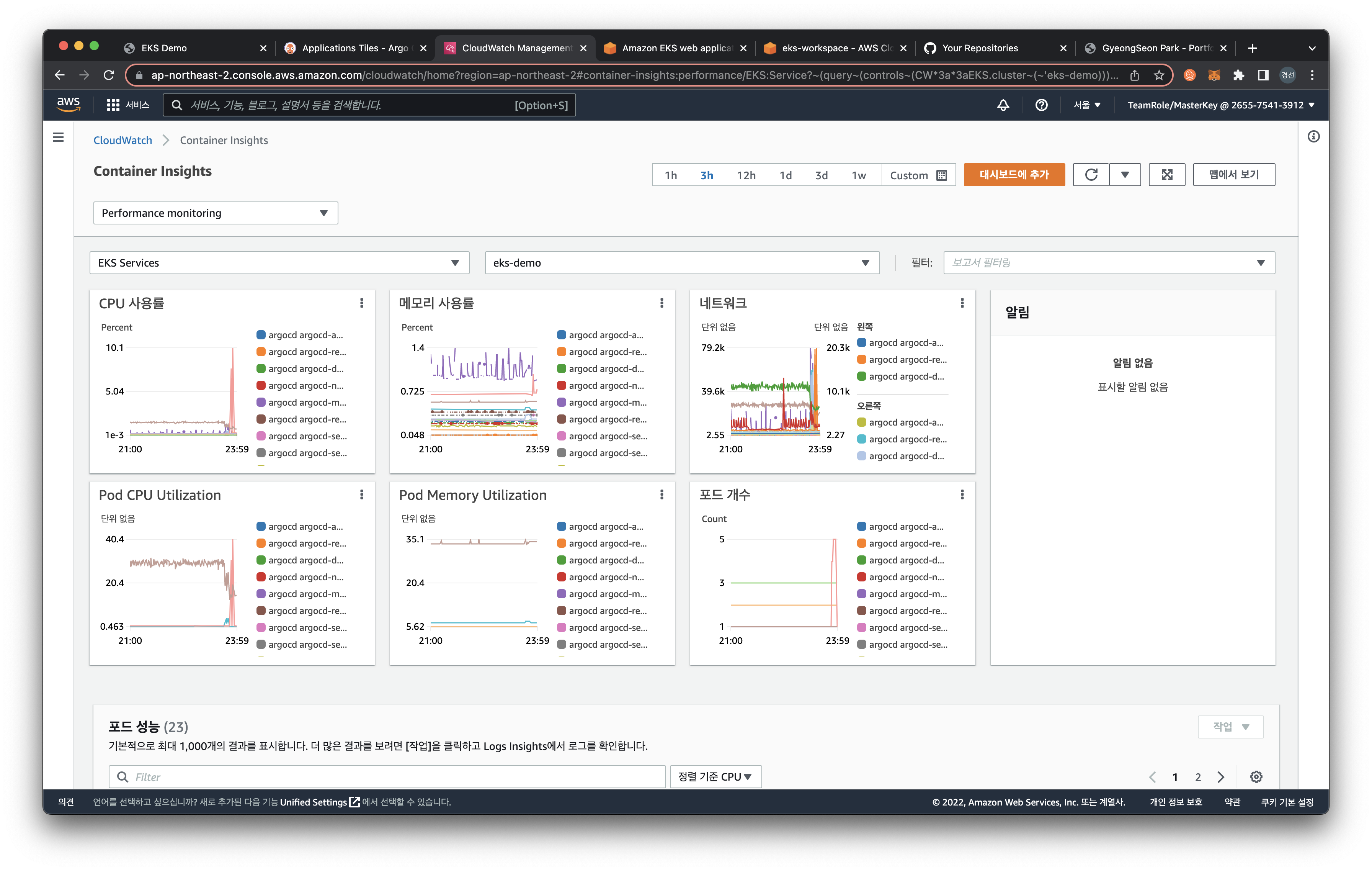Open the eks-demo cluster dropdown
Screen dimensions: 1372x871
pos(681,263)
